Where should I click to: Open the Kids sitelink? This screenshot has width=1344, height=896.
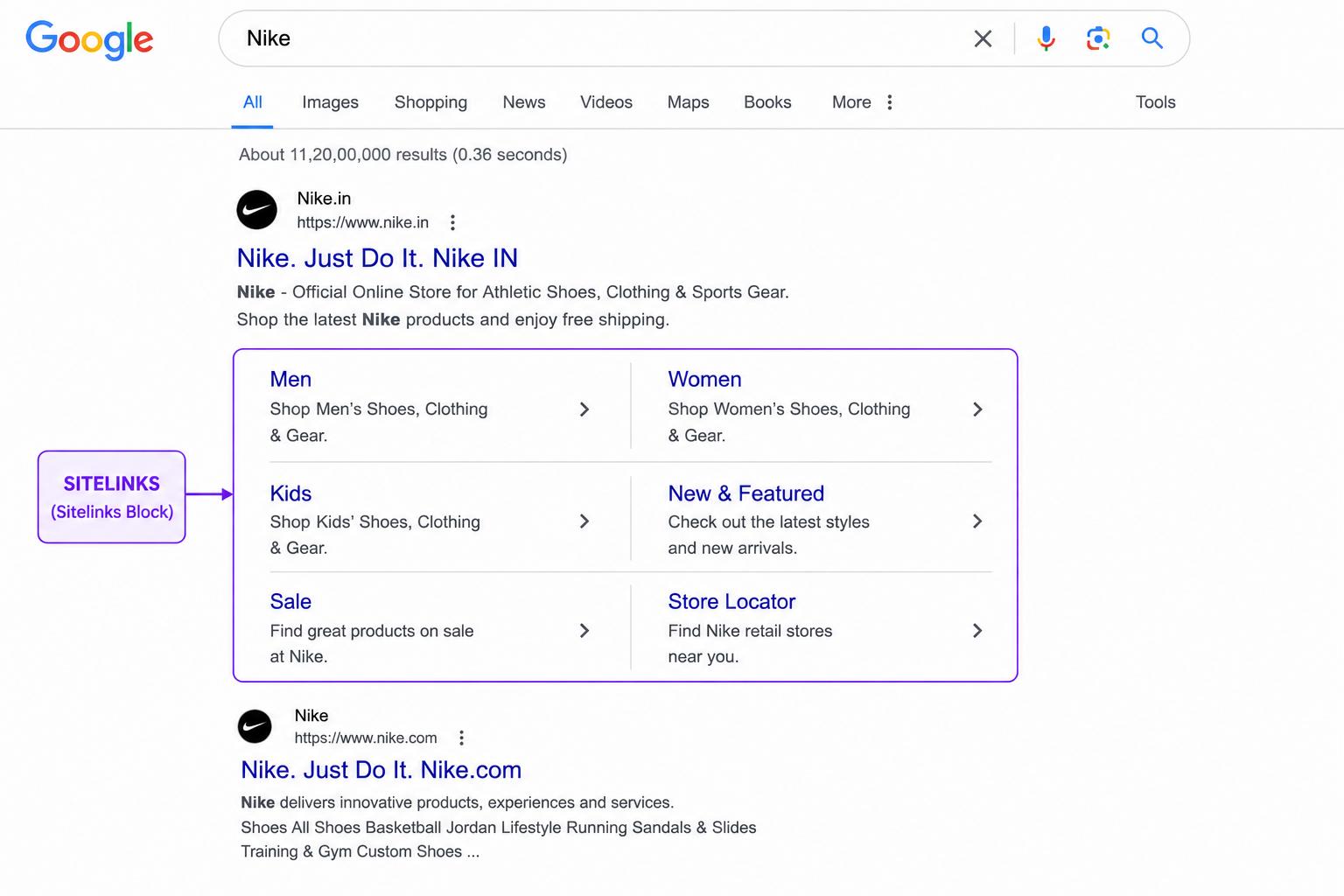click(290, 493)
